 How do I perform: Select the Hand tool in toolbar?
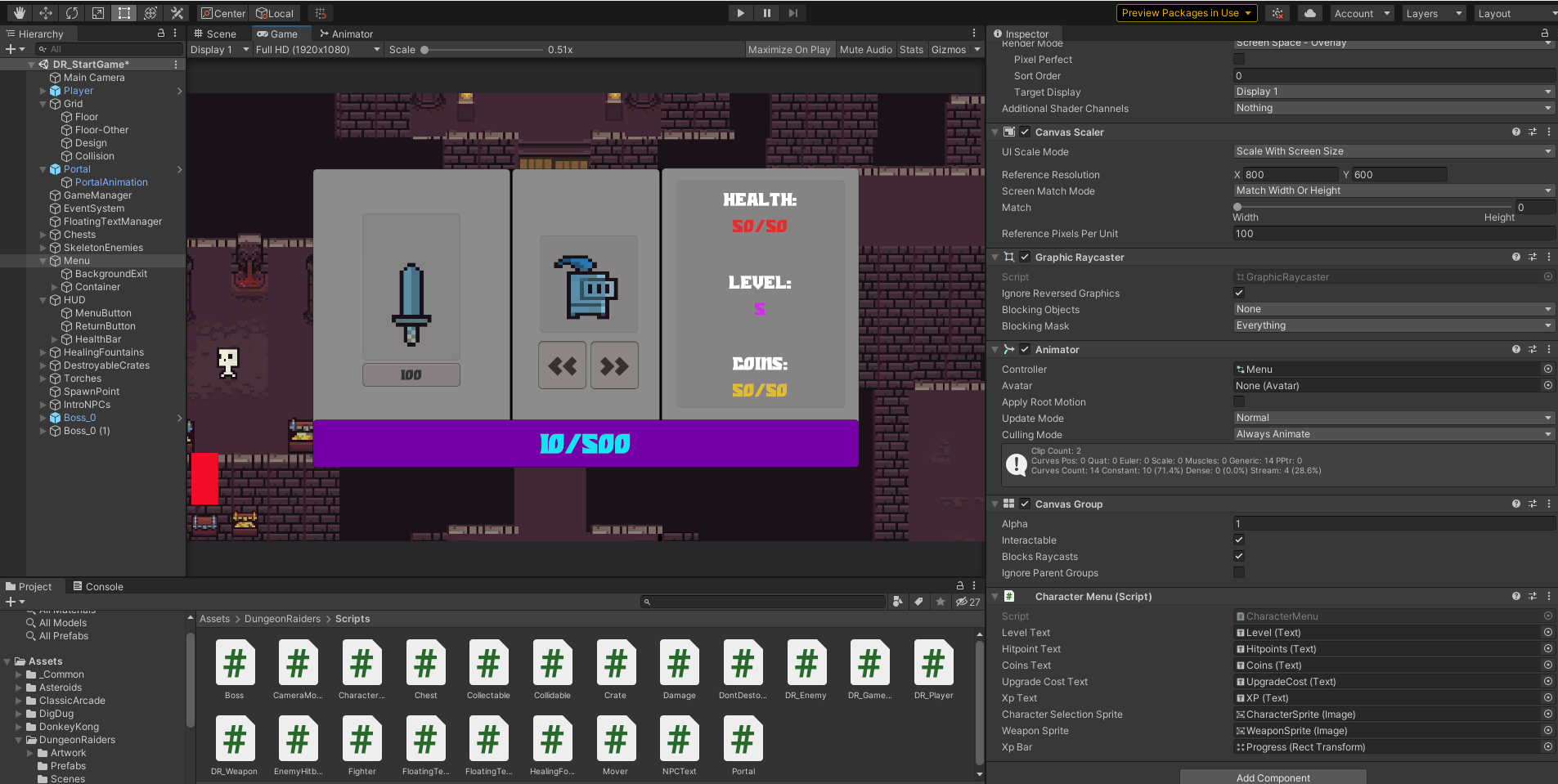(x=20, y=13)
